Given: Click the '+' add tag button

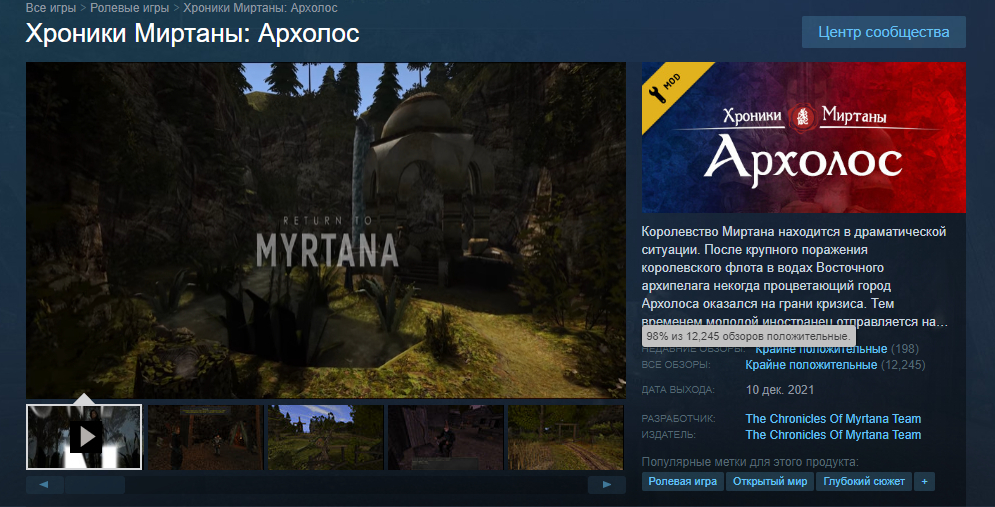Looking at the screenshot, I should coord(924,482).
